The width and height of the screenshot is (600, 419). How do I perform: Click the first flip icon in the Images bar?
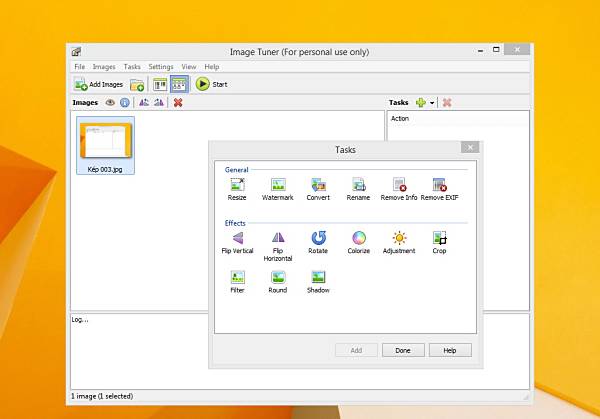144,103
